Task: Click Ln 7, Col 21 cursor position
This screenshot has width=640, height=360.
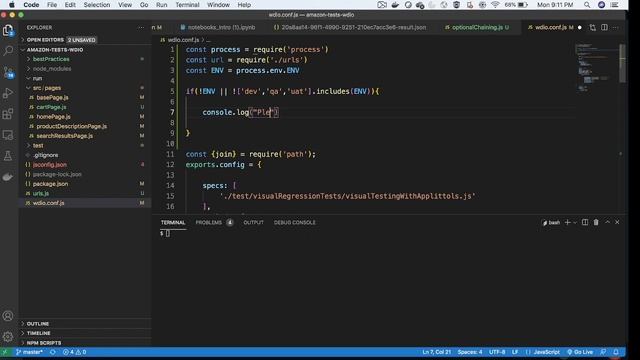Action: [437, 352]
